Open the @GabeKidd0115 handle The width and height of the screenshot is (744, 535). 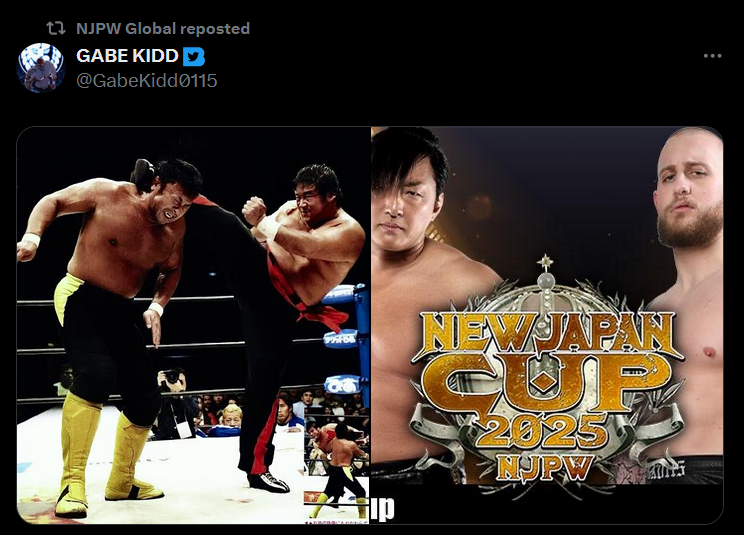point(147,81)
